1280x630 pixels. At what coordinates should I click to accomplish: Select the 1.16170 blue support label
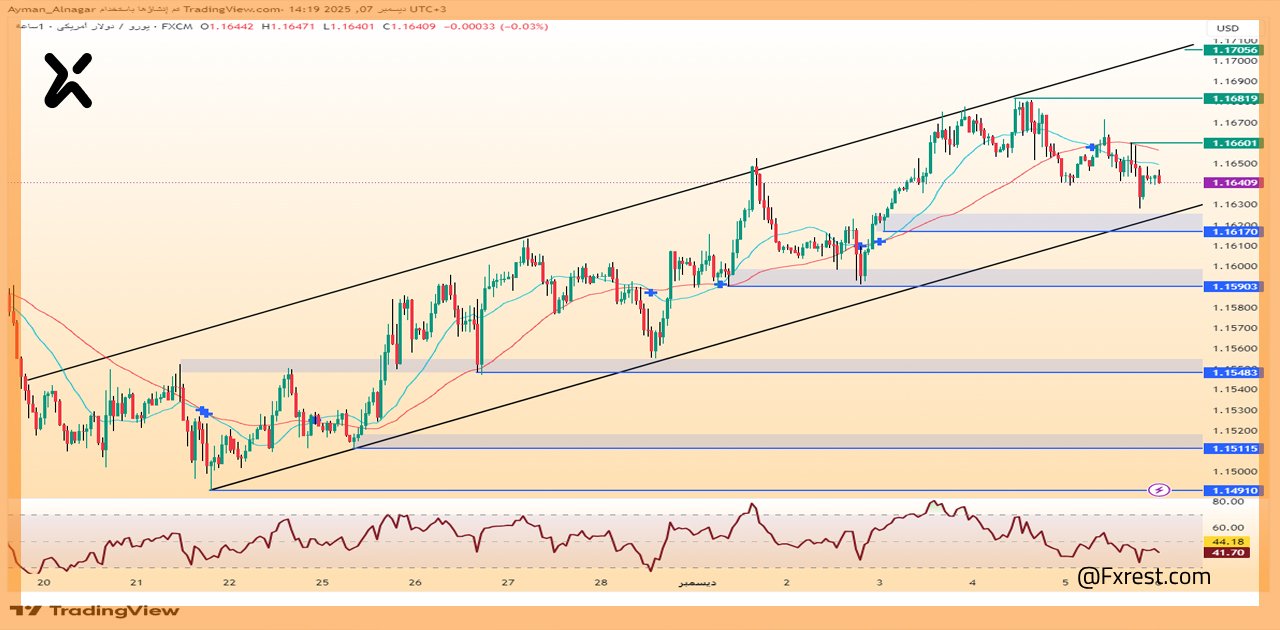pyautogui.click(x=1234, y=232)
